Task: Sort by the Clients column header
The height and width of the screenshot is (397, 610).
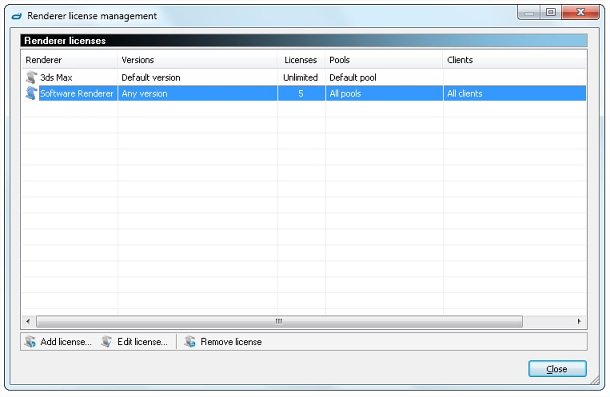Action: pos(515,60)
